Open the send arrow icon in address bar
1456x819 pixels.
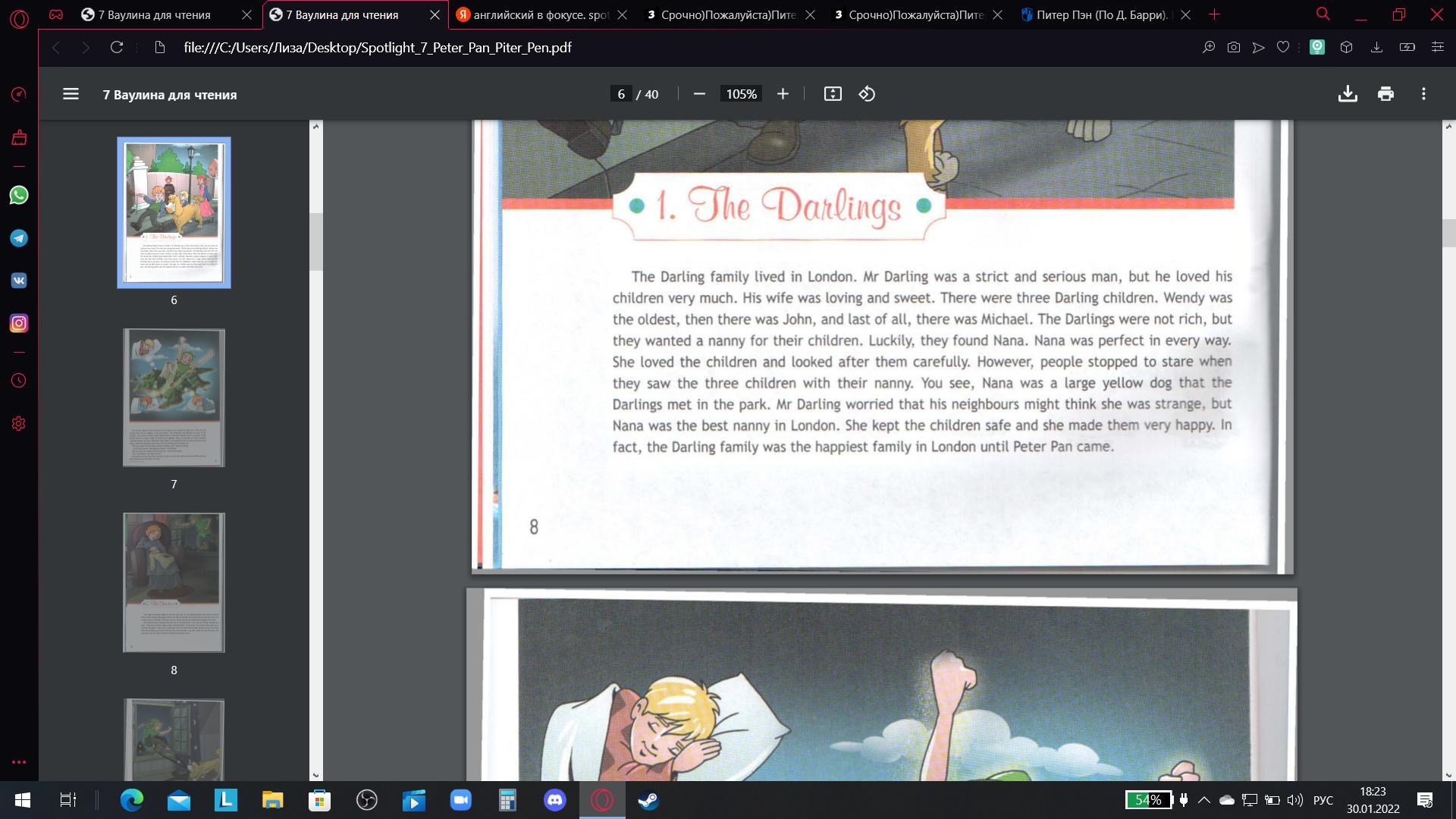[x=1259, y=48]
